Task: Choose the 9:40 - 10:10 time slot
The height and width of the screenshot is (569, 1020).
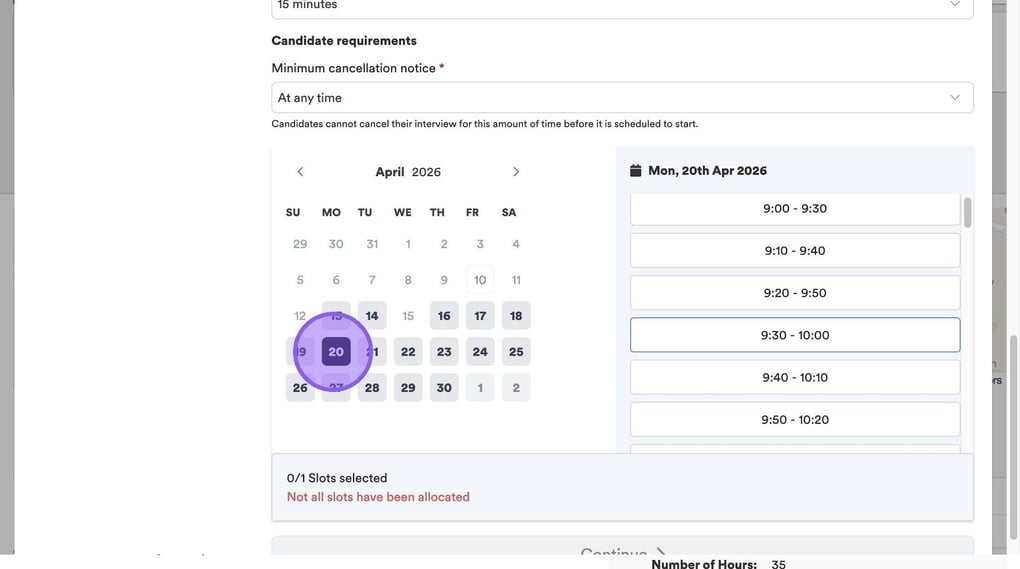Action: click(794, 377)
